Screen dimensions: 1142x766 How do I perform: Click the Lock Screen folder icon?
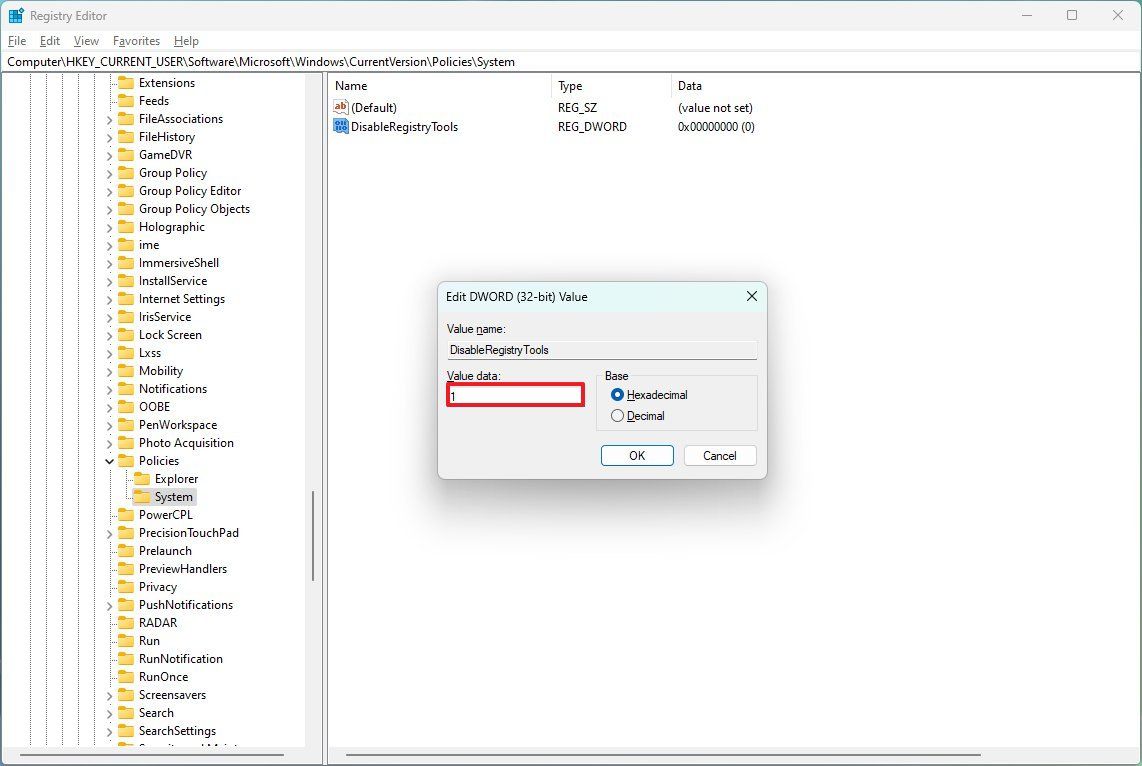point(124,334)
